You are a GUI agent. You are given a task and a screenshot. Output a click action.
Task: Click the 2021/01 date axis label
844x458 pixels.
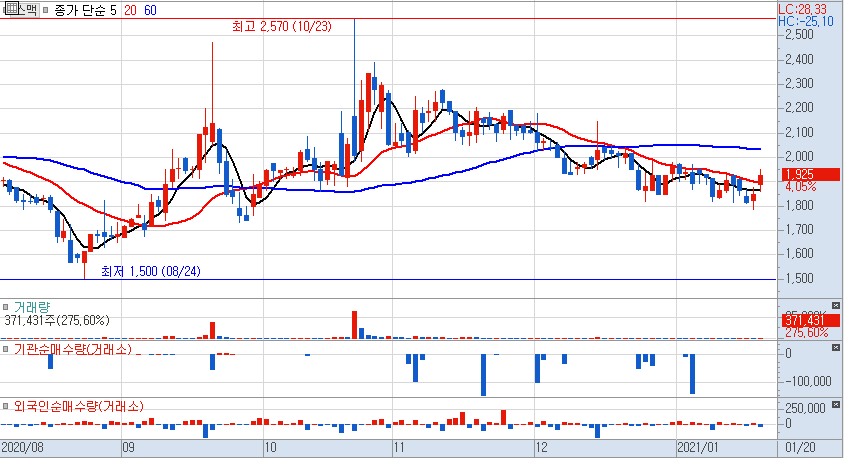pyautogui.click(x=698, y=447)
